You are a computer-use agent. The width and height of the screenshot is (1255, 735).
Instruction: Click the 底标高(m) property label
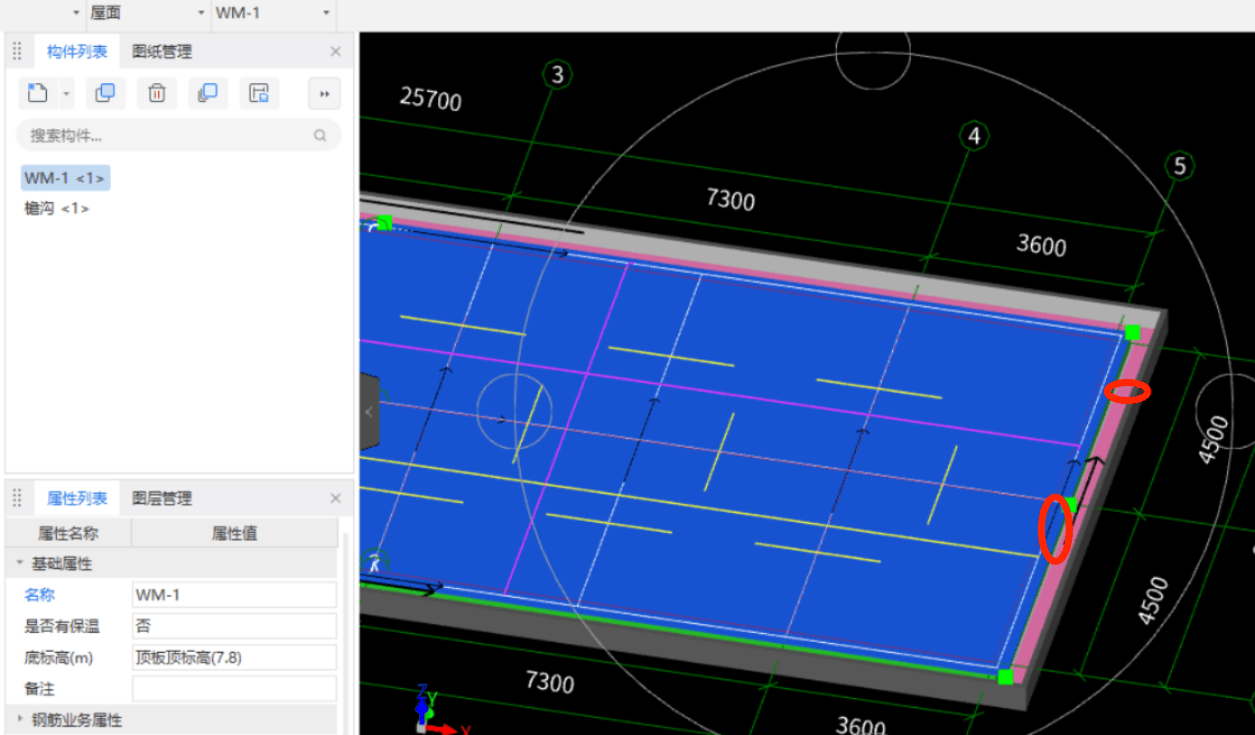59,658
